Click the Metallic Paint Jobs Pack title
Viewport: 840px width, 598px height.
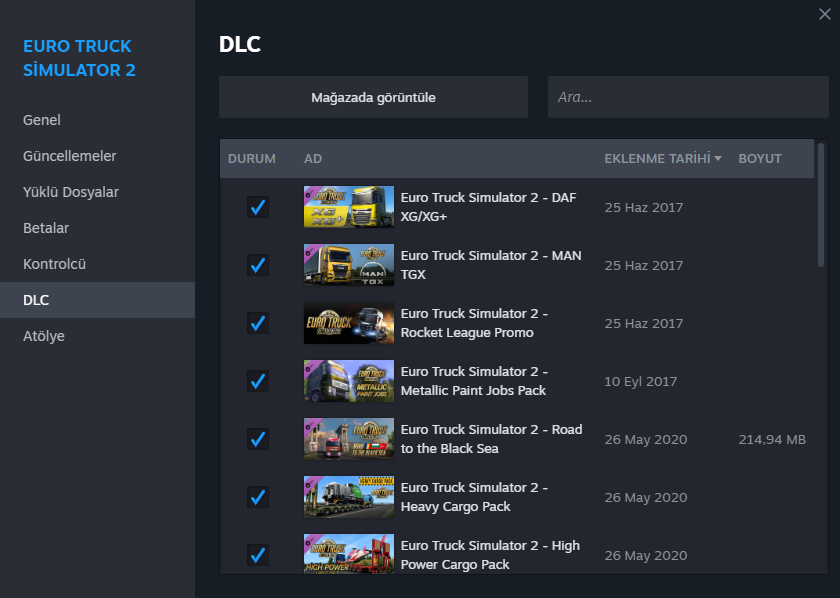474,381
